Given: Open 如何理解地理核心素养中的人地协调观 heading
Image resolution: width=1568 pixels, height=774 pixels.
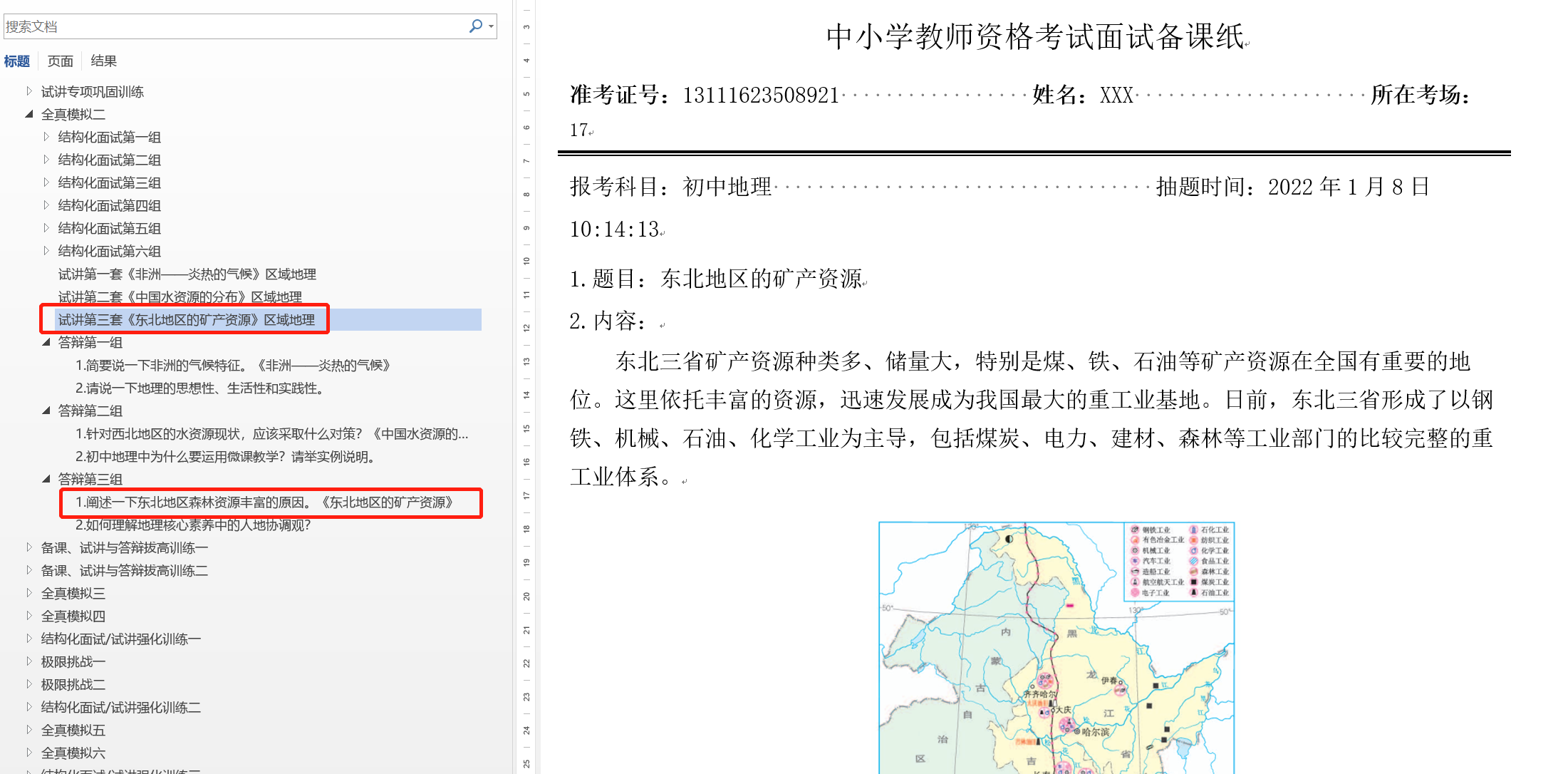Looking at the screenshot, I should [192, 525].
